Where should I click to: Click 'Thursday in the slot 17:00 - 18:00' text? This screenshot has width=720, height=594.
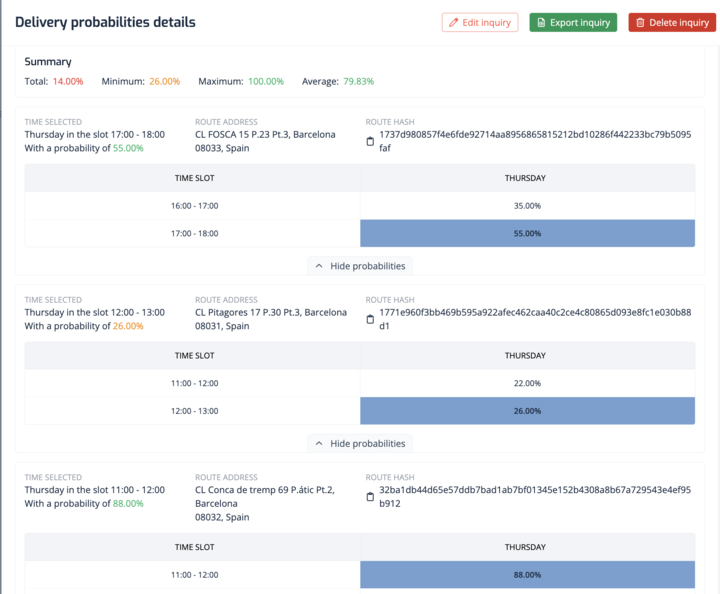click(x=95, y=134)
